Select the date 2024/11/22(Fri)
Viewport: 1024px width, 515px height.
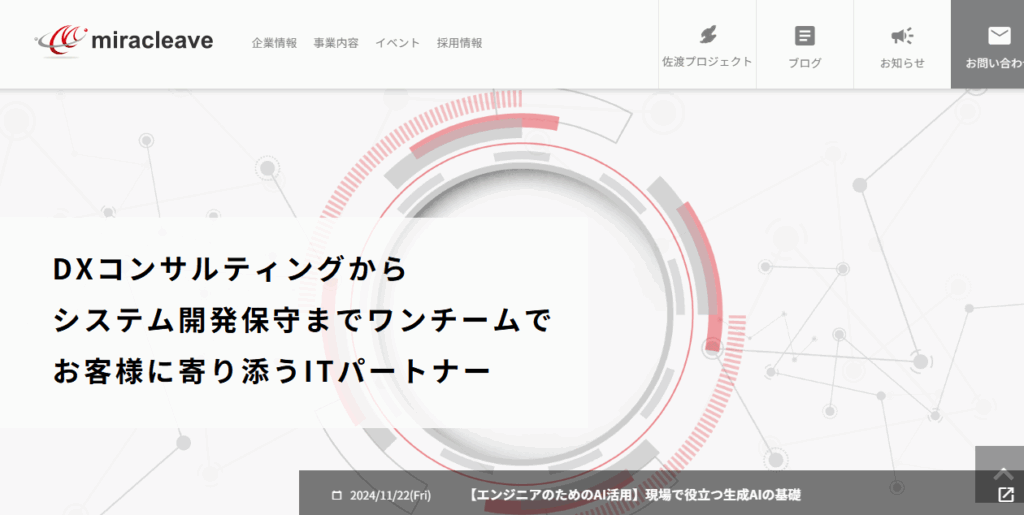391,495
